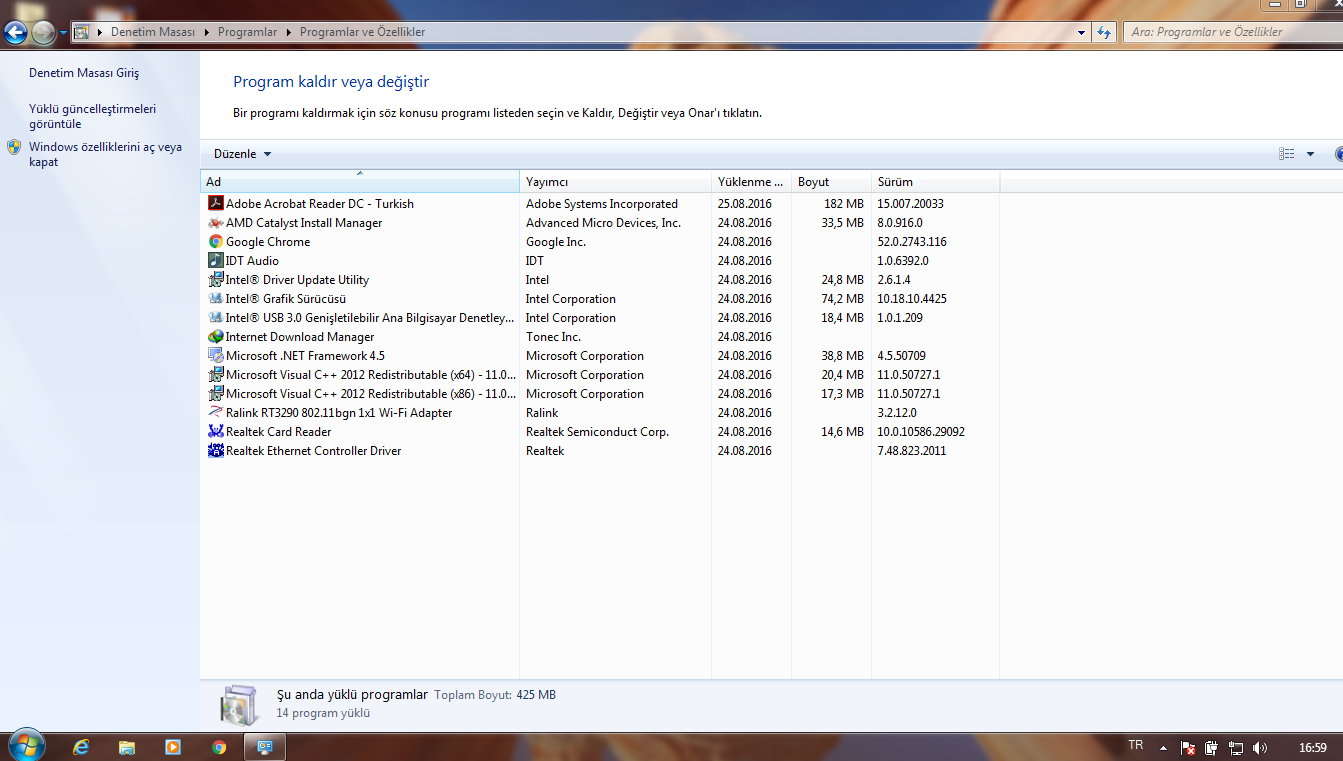This screenshot has width=1343, height=761.
Task: Click the 25.08.2016 install date cell
Action: pos(745,204)
